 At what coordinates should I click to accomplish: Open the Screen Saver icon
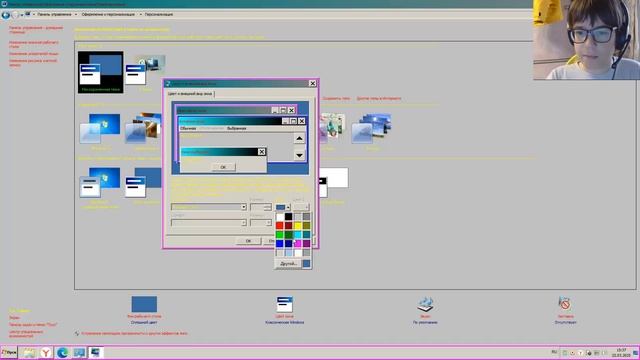565,304
